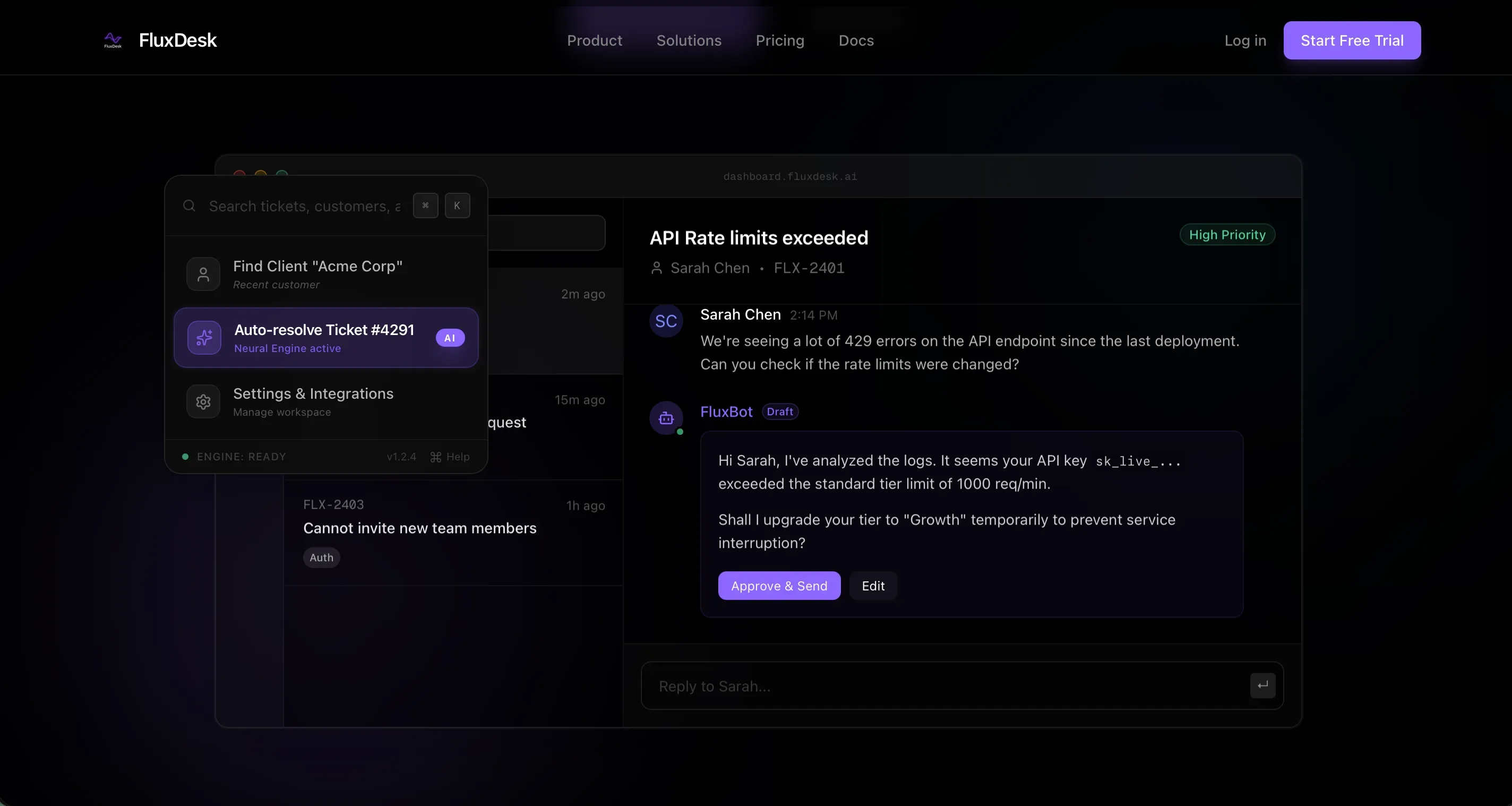Viewport: 1512px width, 806px height.
Task: Go to the Pricing page
Action: (x=779, y=40)
